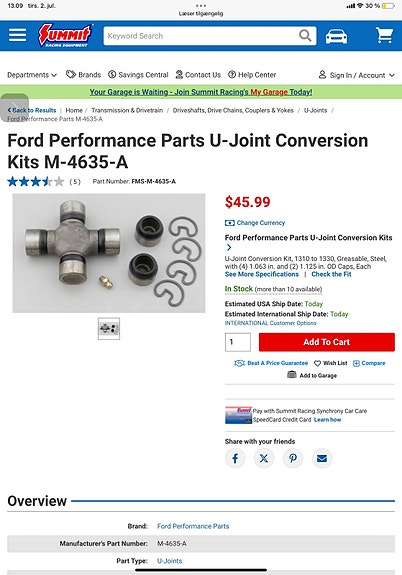Share on Facebook icon
Screen dimensions: 402x575
tap(235, 458)
